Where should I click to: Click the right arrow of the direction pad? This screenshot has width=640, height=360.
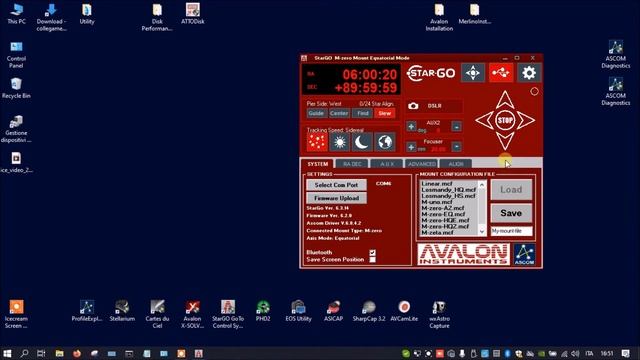pyautogui.click(x=525, y=120)
